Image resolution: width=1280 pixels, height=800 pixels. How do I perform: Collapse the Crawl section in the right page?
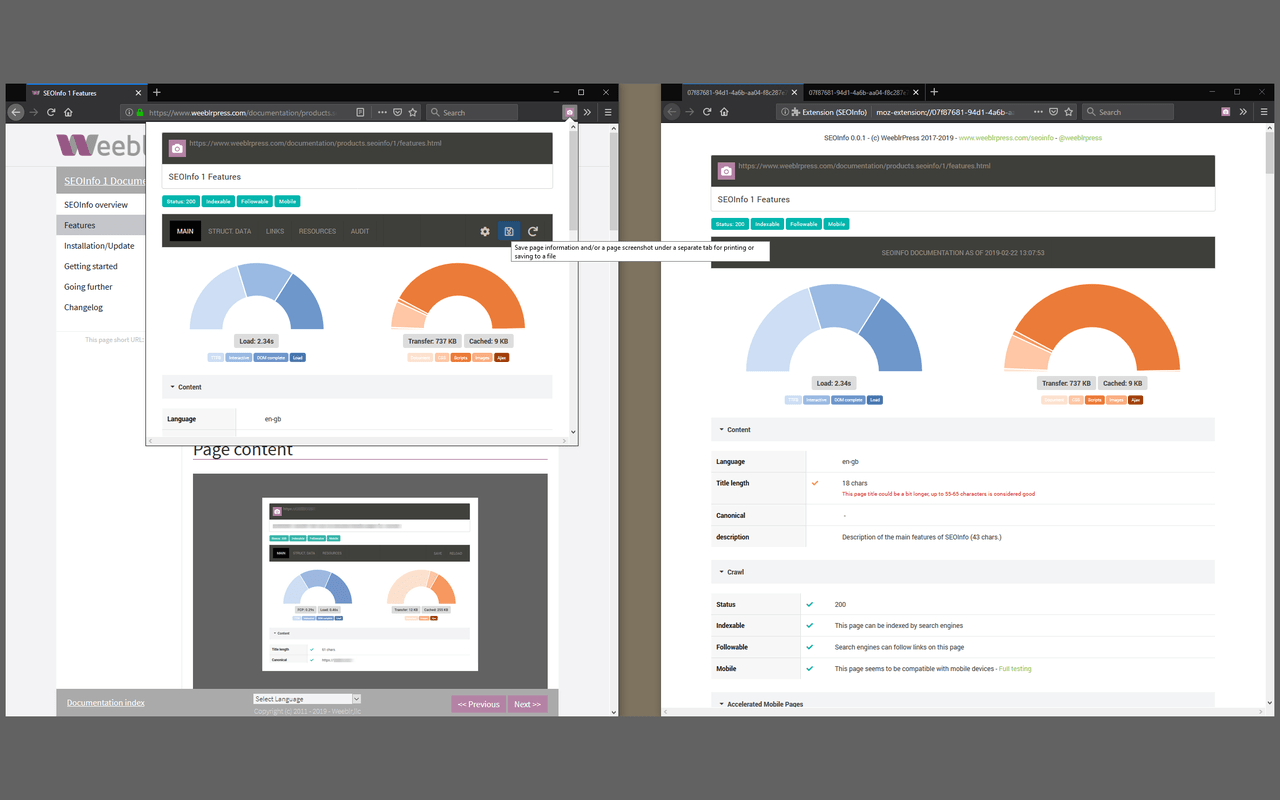(963, 572)
